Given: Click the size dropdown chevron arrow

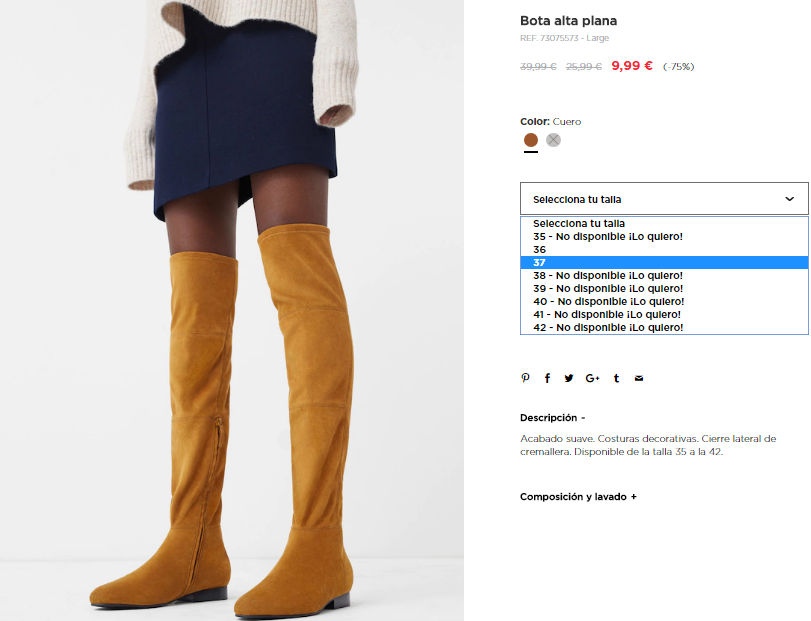Looking at the screenshot, I should [x=789, y=199].
